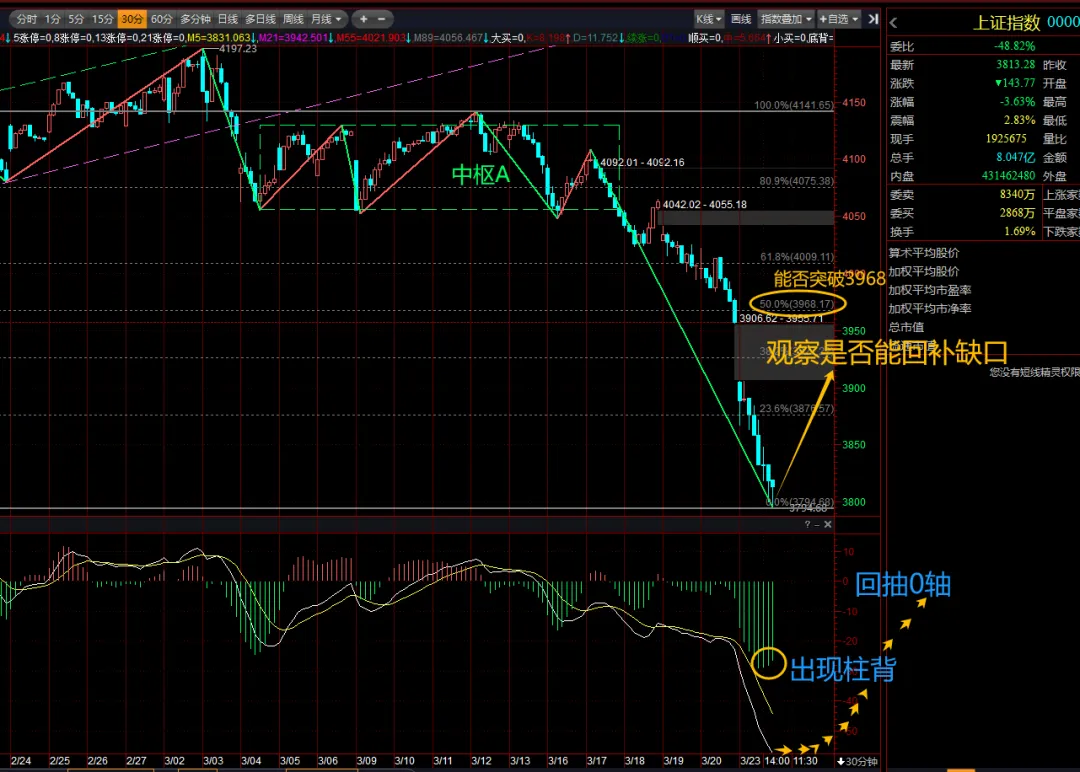This screenshot has width=1080, height=772.
Task: Click the 61.8%(4009.11) Fibonacci label
Action: pos(797,257)
